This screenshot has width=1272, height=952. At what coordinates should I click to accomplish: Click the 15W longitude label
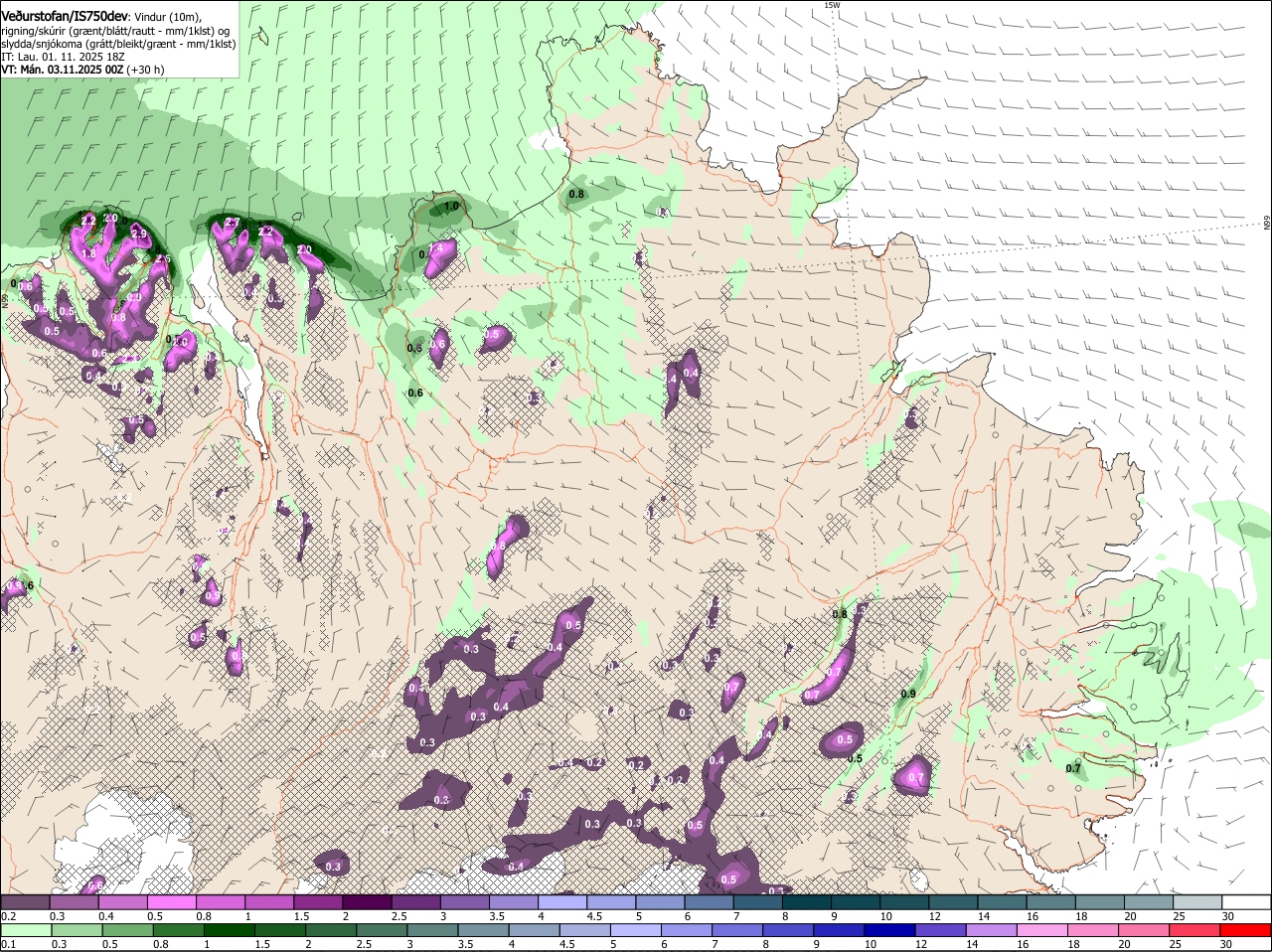(832, 5)
